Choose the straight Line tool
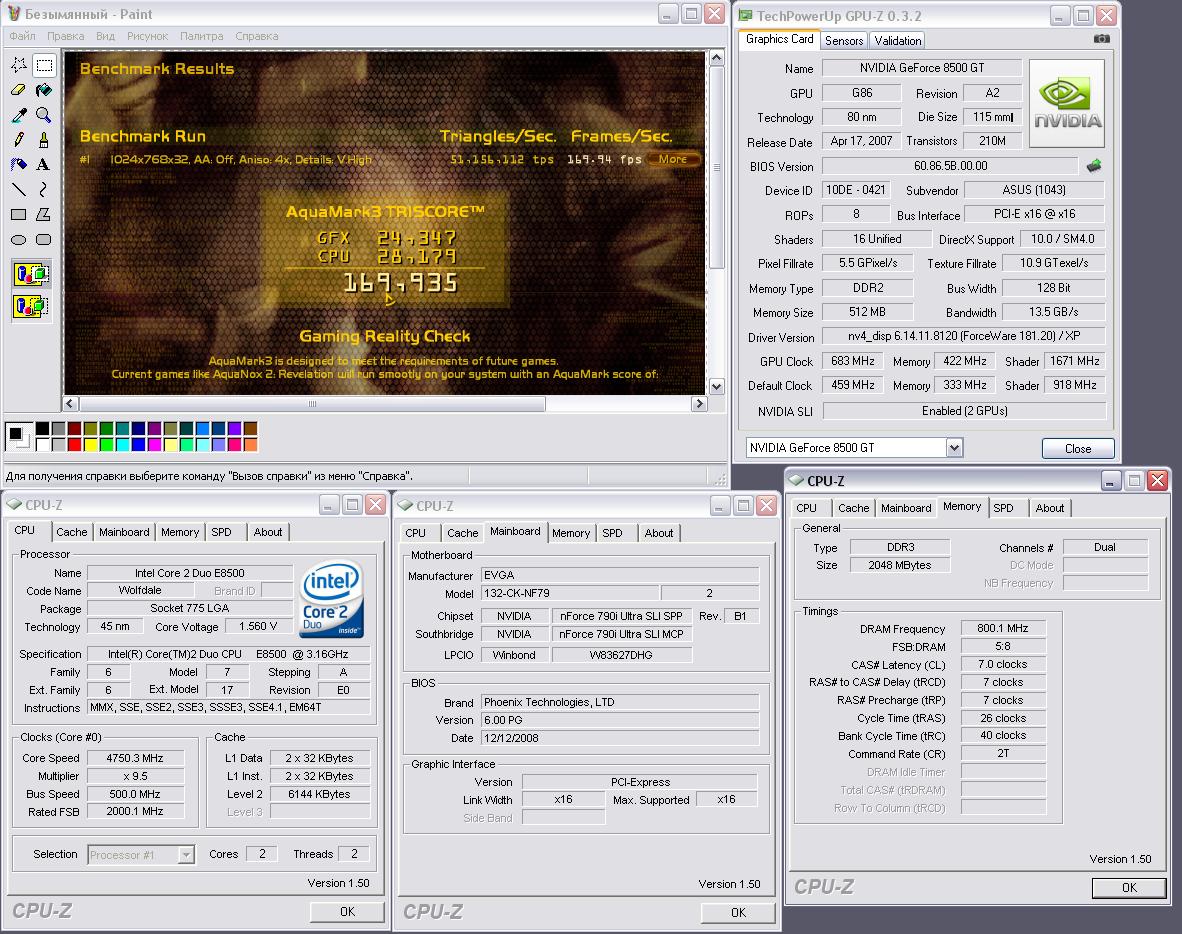Image resolution: width=1182 pixels, height=934 pixels. point(19,189)
